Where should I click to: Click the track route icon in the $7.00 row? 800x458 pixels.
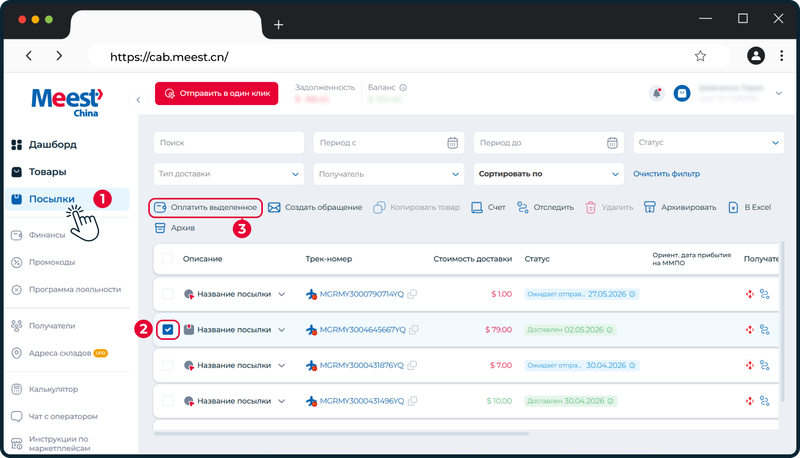(x=764, y=366)
